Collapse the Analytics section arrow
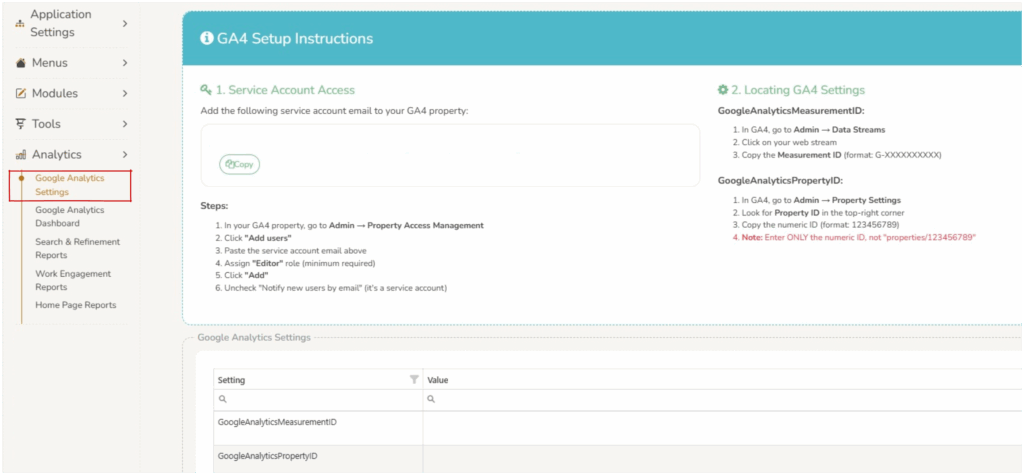This screenshot has height=475, width=1024. pos(125,155)
